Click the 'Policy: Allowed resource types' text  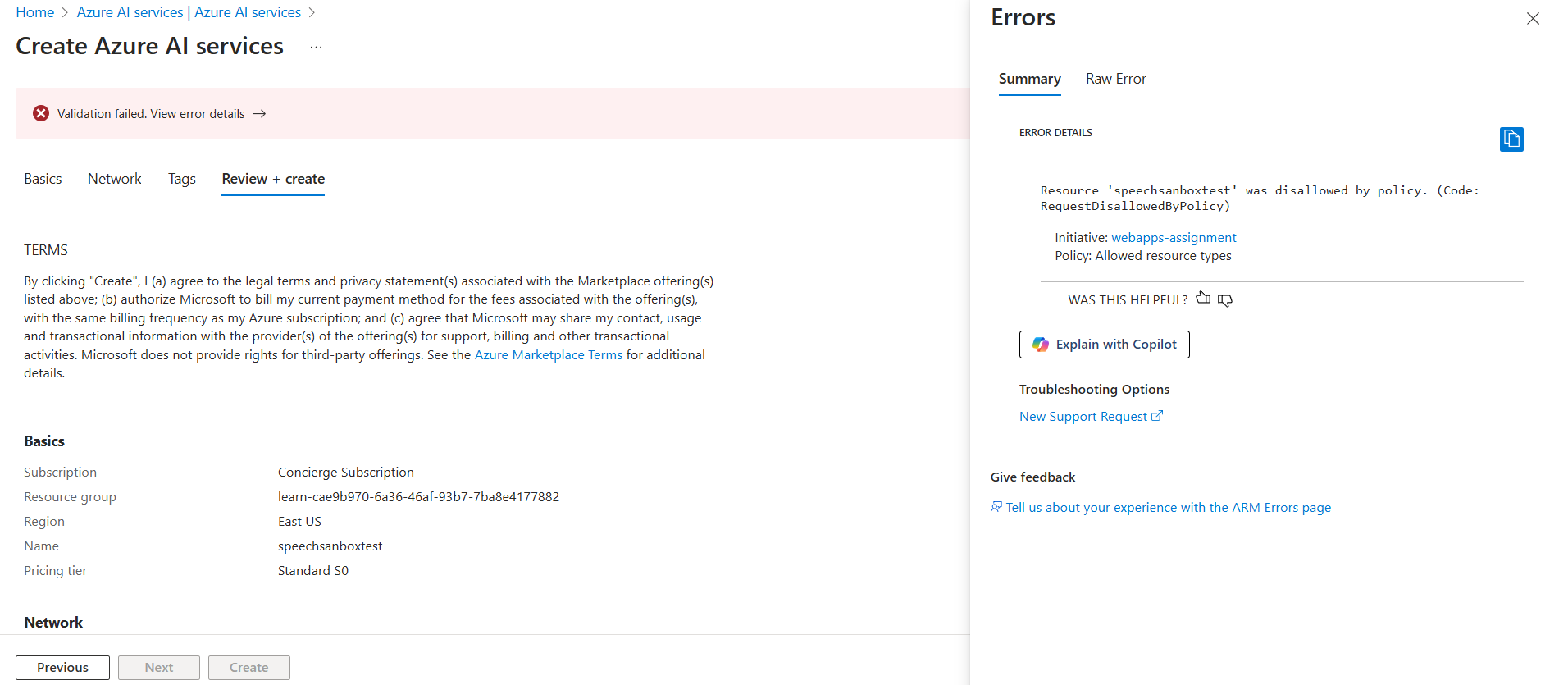[x=1143, y=256]
